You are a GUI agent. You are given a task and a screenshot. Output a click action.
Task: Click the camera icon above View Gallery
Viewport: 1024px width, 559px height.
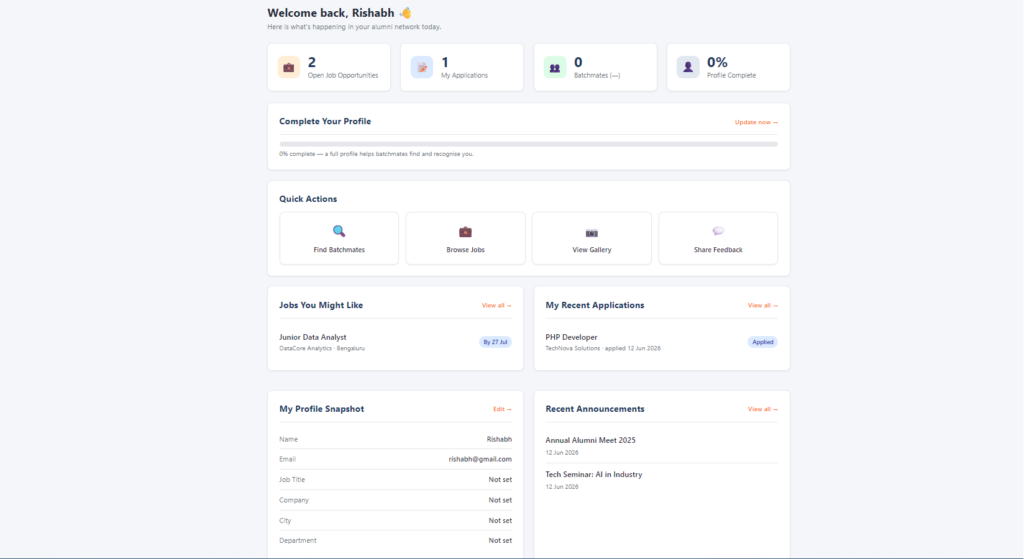tap(592, 233)
